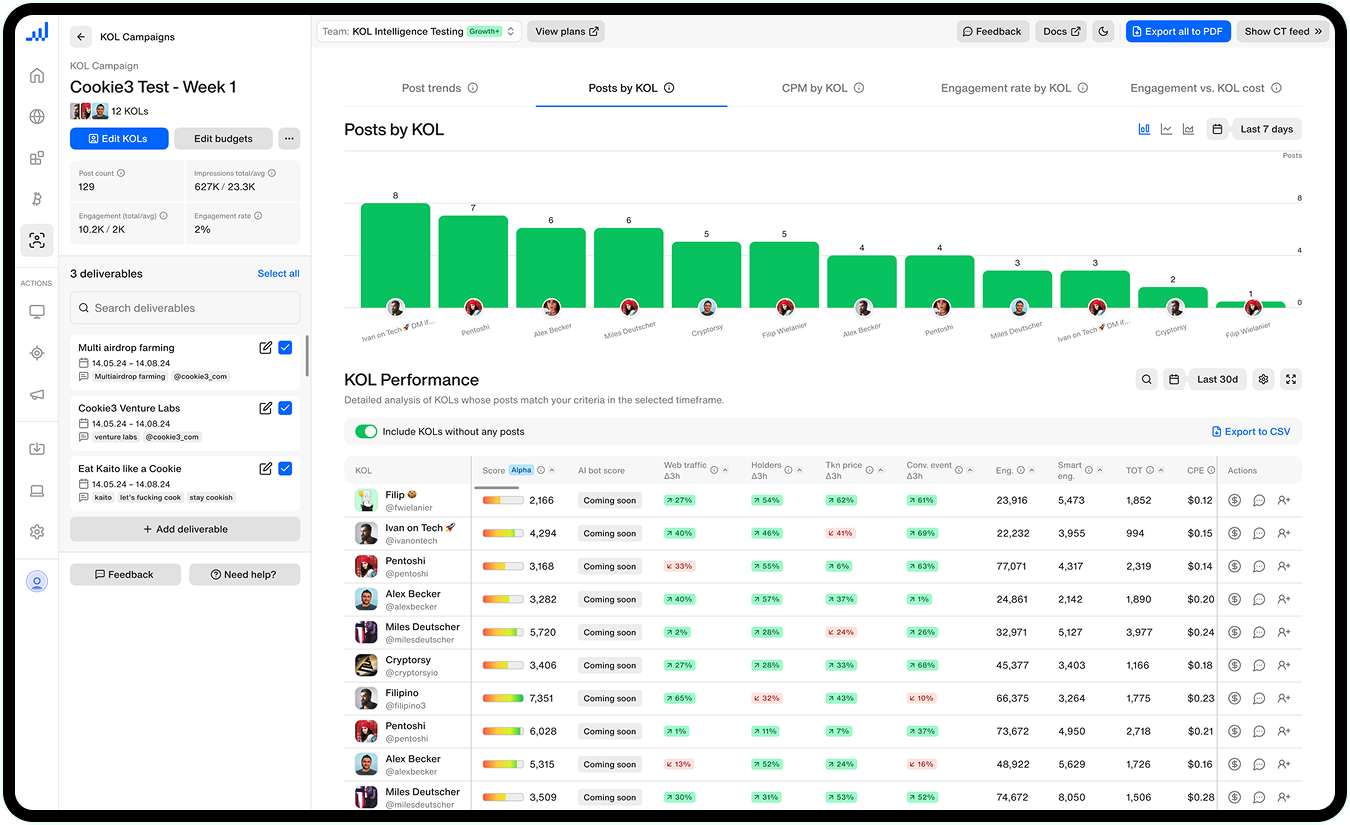Switch to Engagement vs. KOL cost tab
1350x825 pixels.
point(1206,88)
